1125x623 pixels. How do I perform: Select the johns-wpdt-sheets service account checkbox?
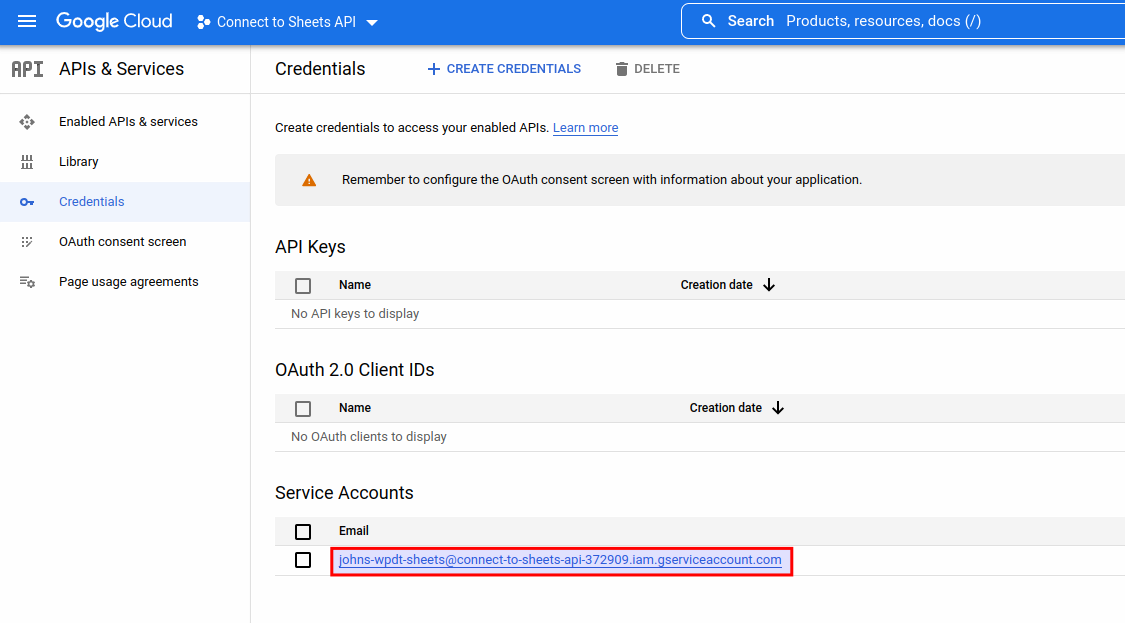(x=303, y=560)
